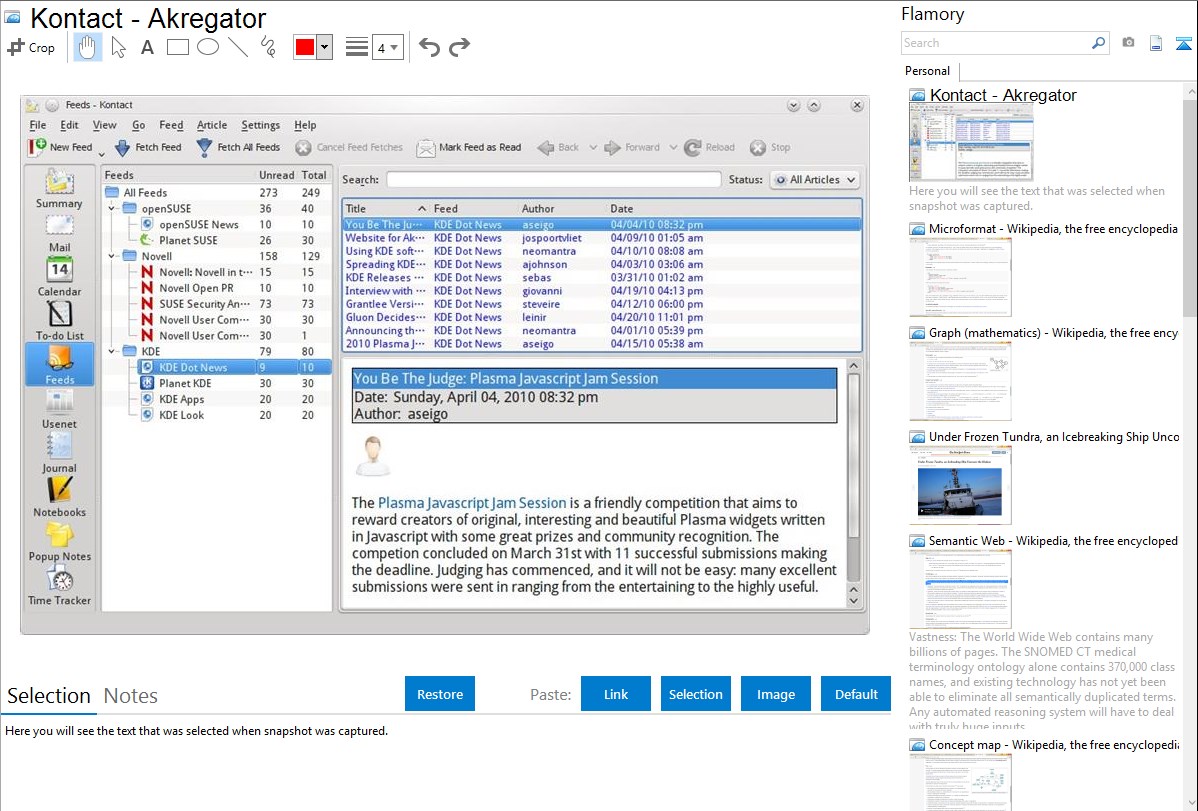Click the Flamory search field

point(996,43)
